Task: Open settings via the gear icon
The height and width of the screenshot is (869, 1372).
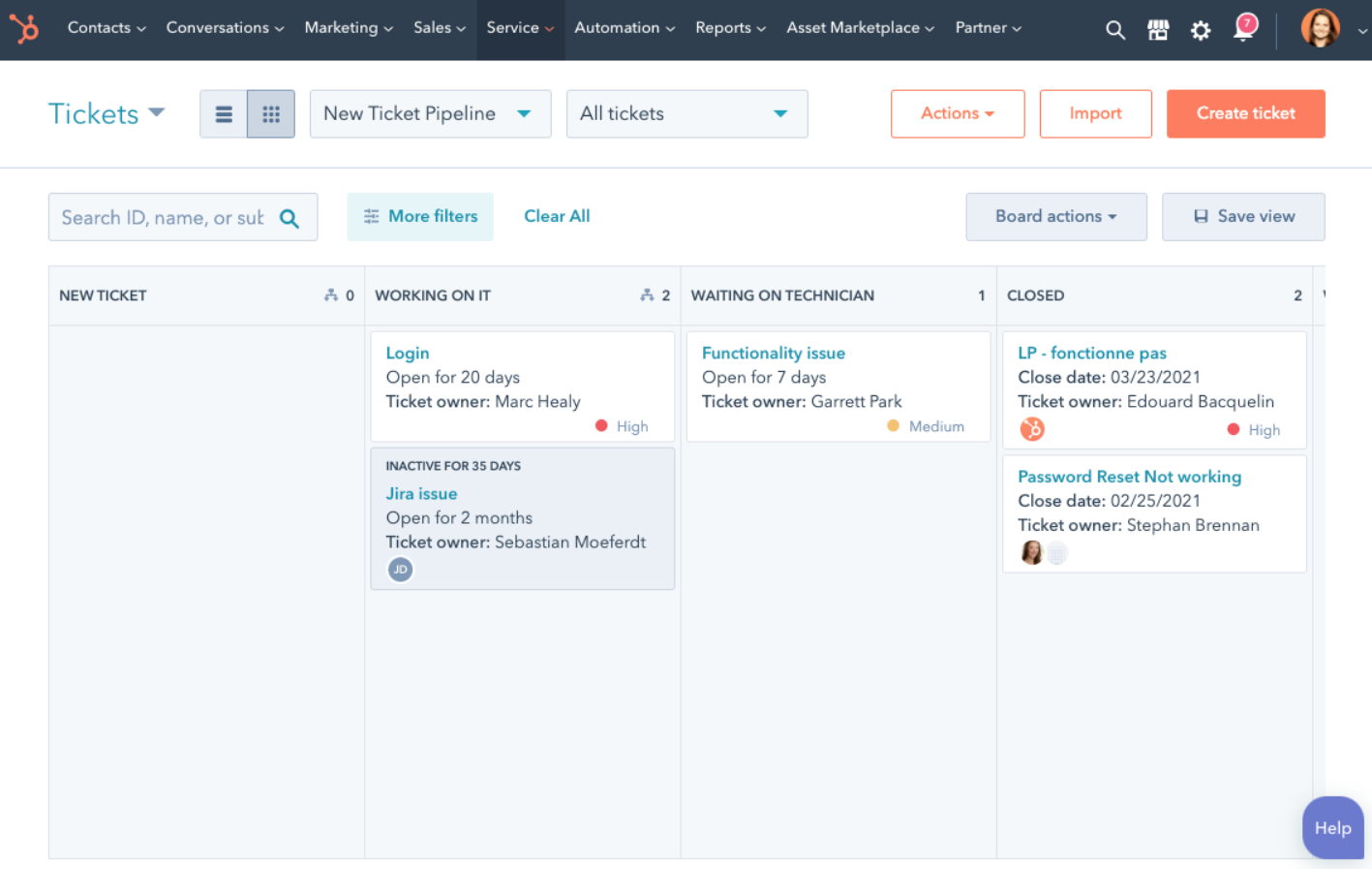Action: tap(1201, 30)
